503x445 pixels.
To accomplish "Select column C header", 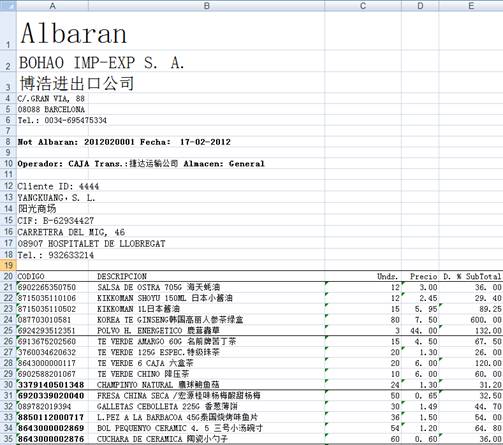I will [363, 6].
